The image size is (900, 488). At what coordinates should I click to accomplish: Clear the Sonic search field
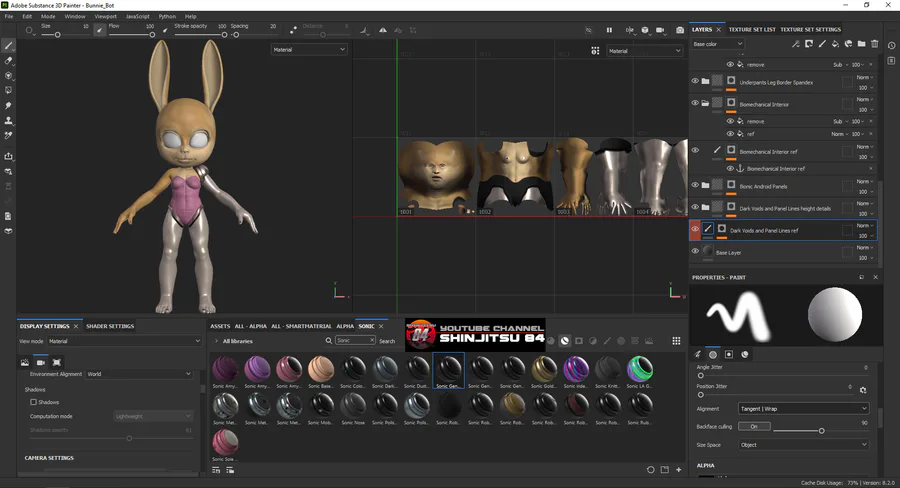point(372,340)
